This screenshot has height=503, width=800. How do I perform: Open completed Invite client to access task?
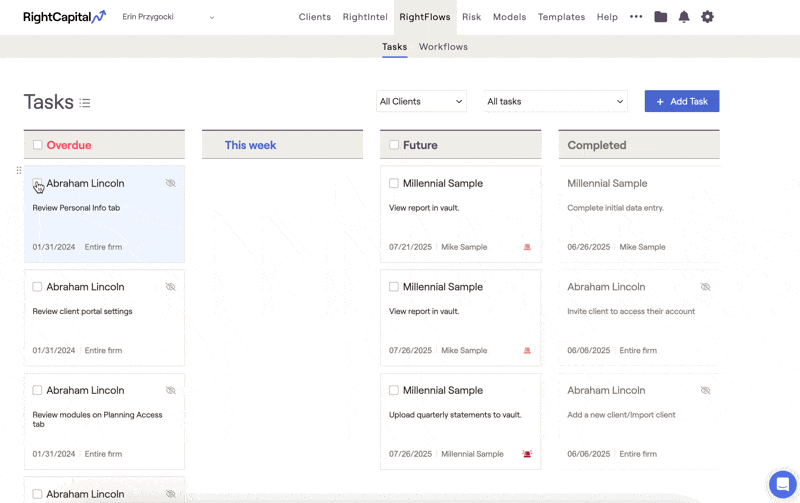[639, 317]
